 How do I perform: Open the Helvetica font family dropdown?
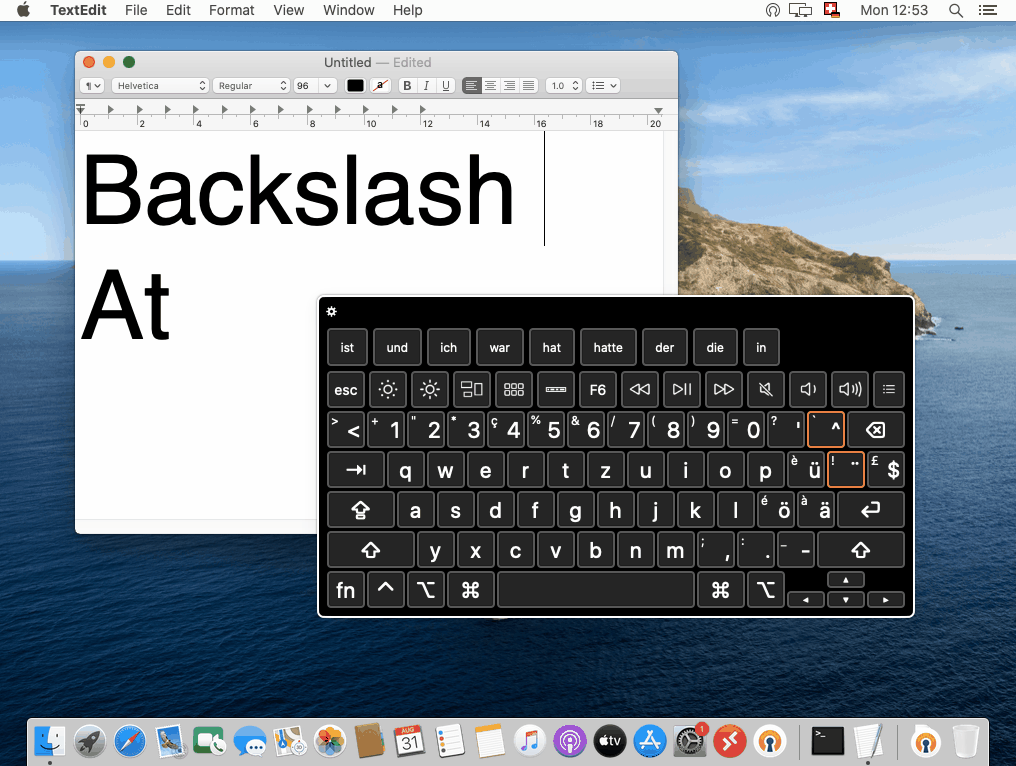160,85
